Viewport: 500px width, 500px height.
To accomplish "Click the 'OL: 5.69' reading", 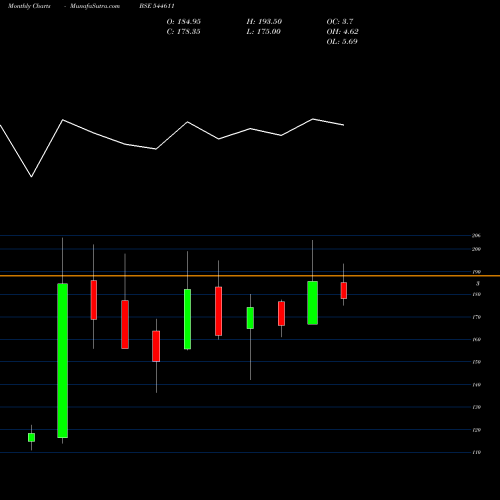I will (x=342, y=42).
